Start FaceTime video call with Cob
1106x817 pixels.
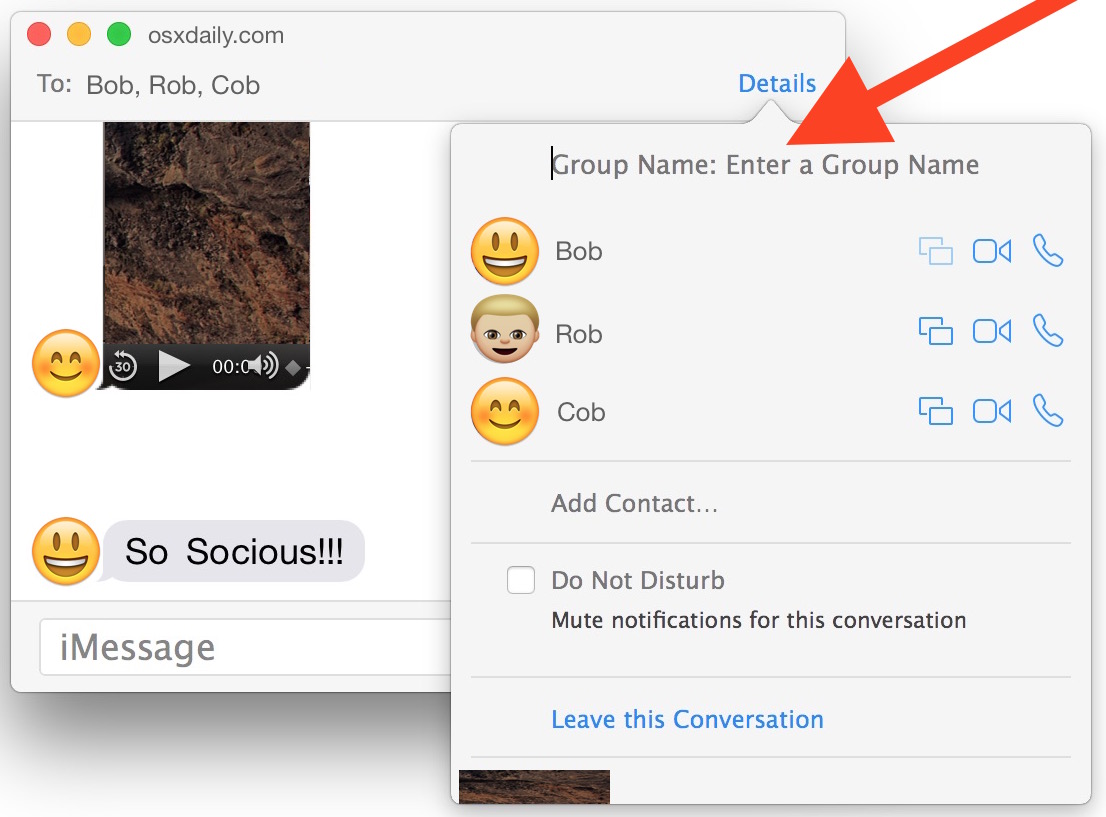(992, 411)
